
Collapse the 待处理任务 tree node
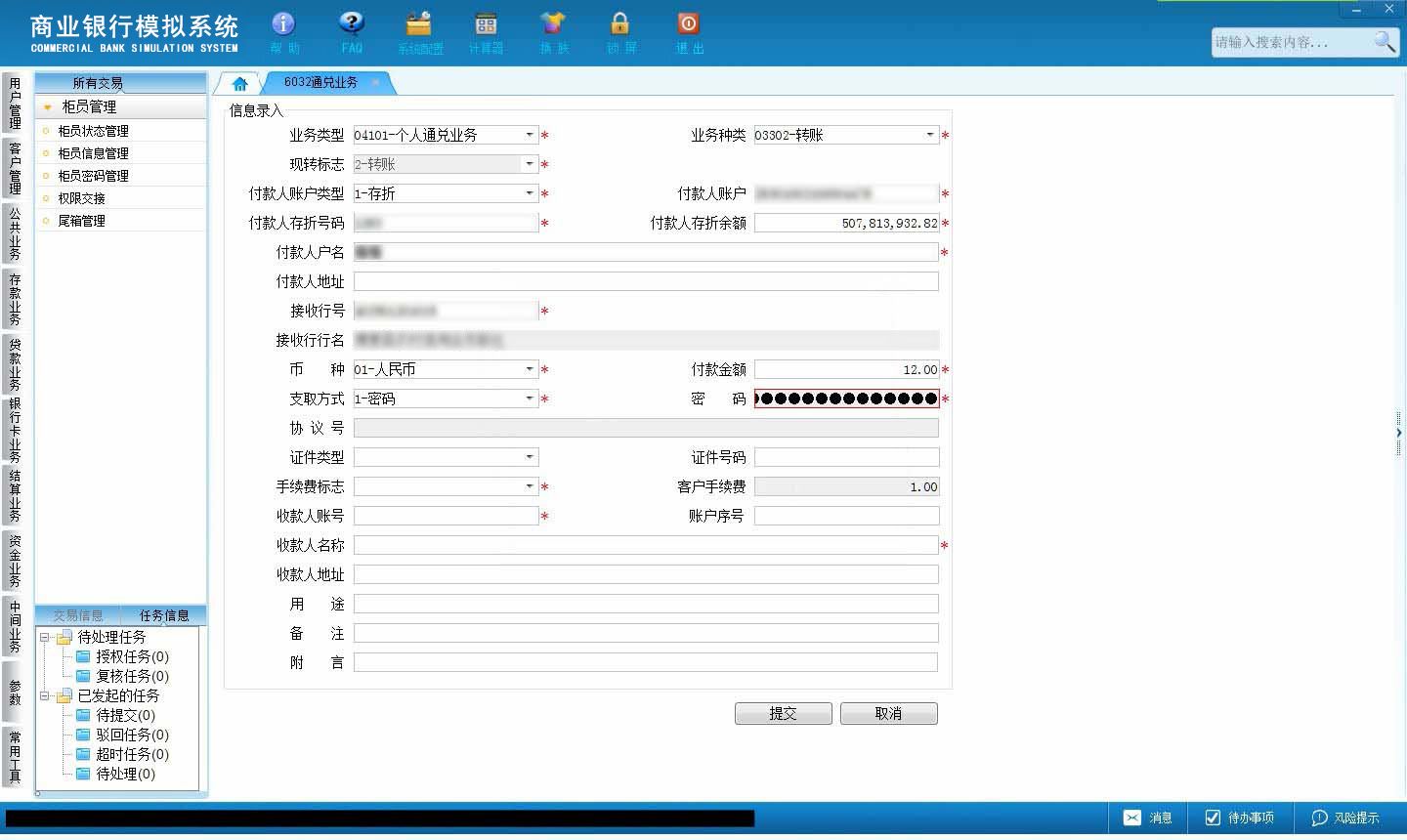pos(44,637)
